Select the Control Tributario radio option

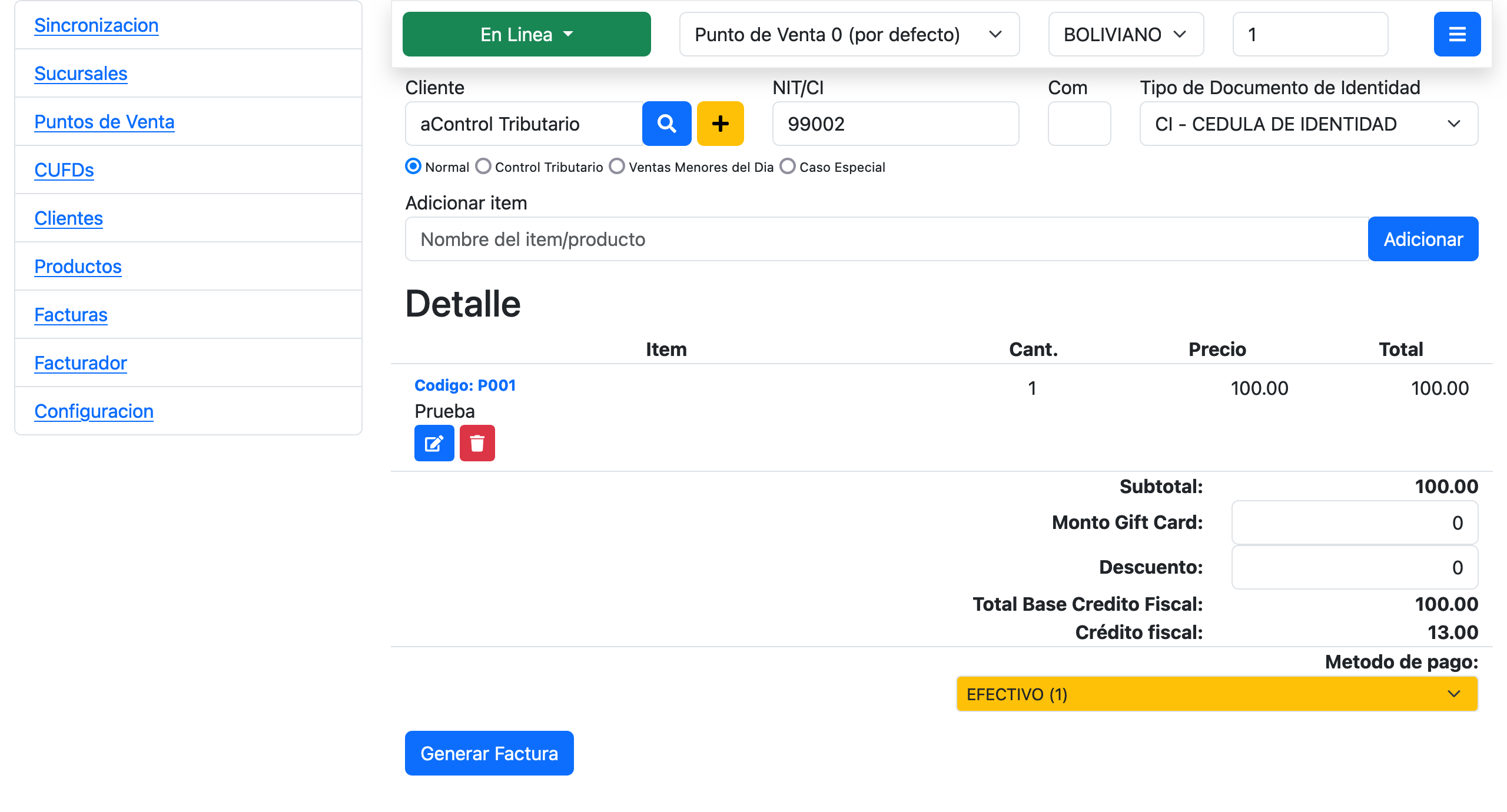click(483, 167)
